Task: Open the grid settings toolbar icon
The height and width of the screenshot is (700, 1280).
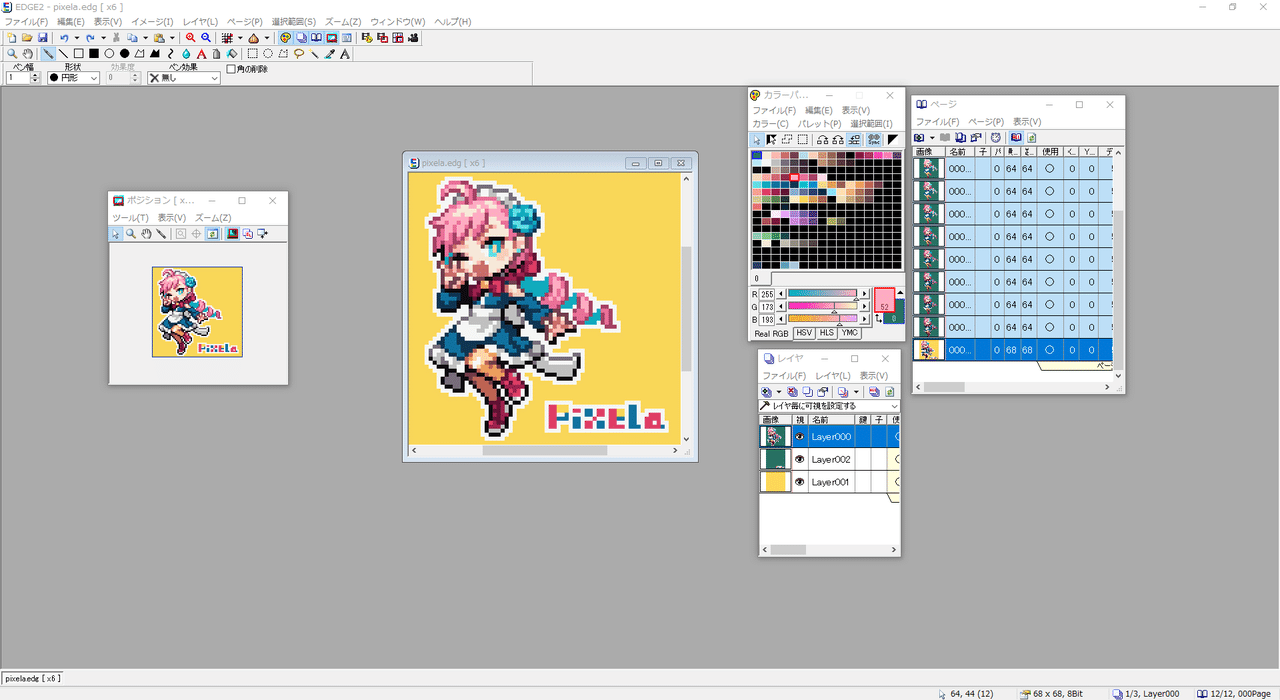Action: 227,38
